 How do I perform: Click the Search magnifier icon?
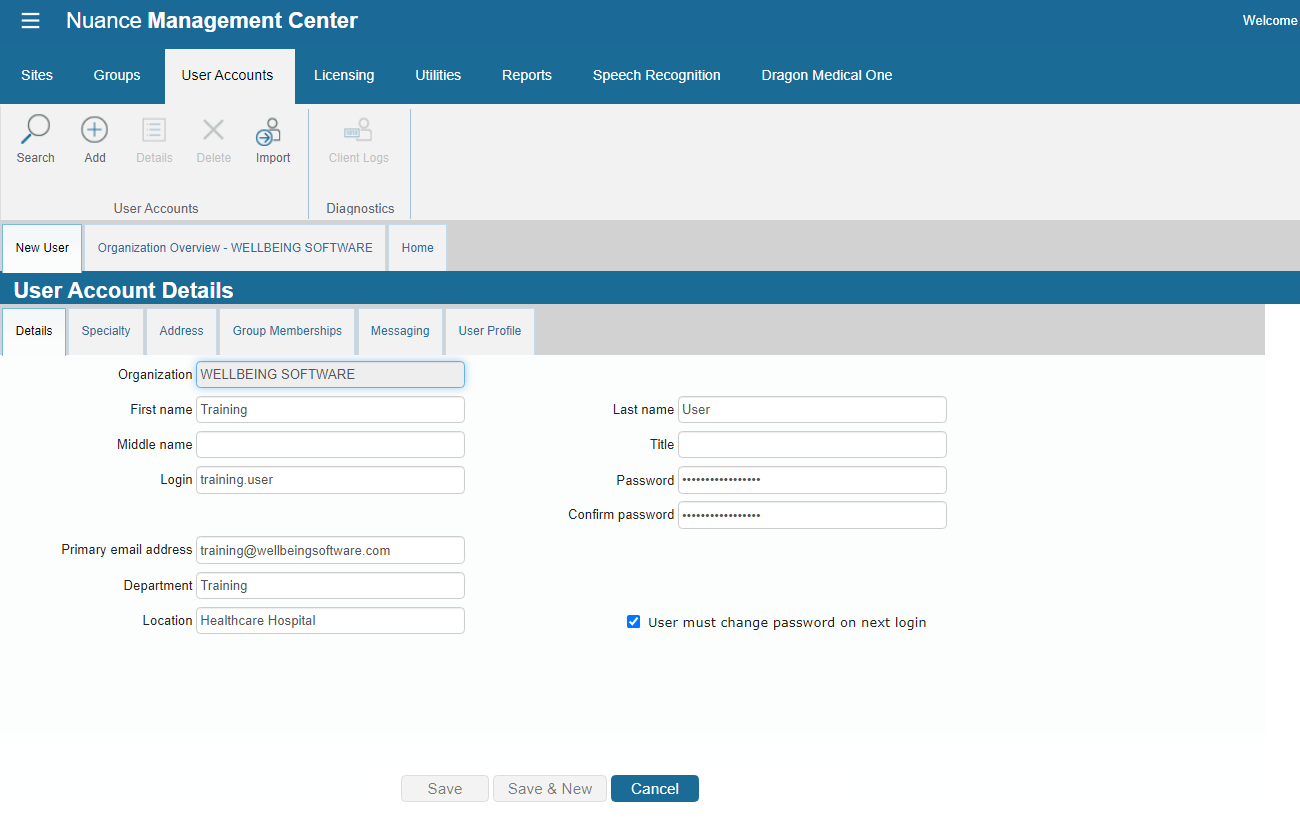pos(35,130)
